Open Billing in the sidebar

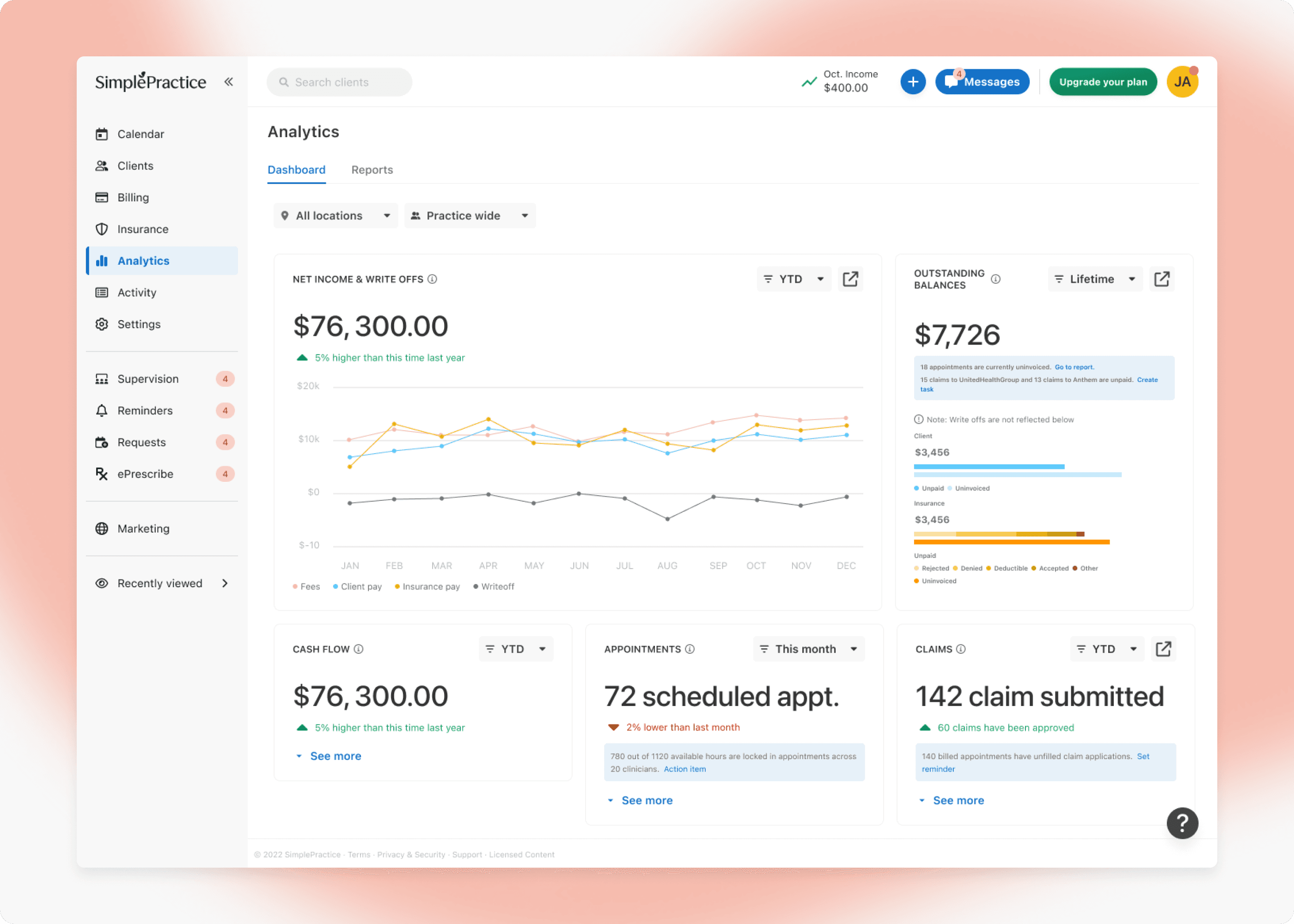[133, 197]
